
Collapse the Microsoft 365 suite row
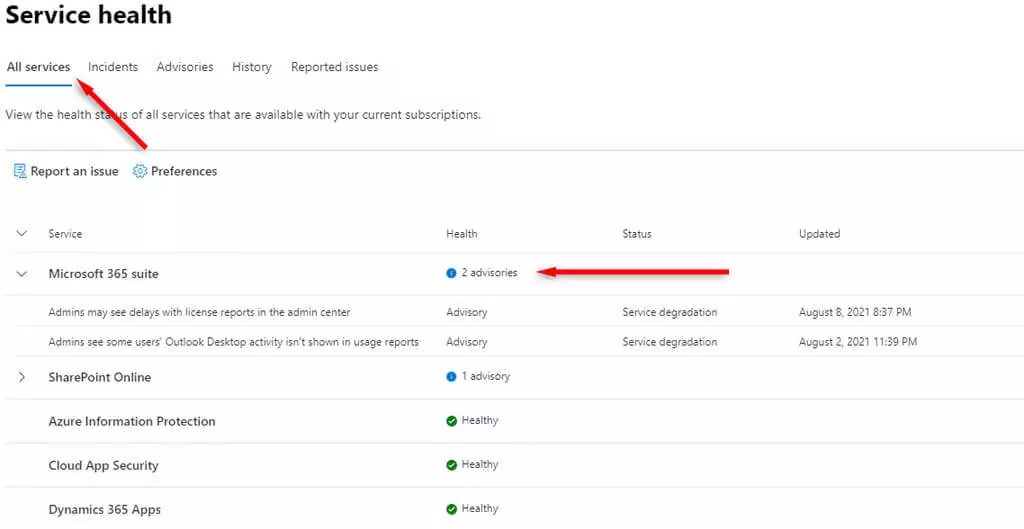pyautogui.click(x=22, y=274)
